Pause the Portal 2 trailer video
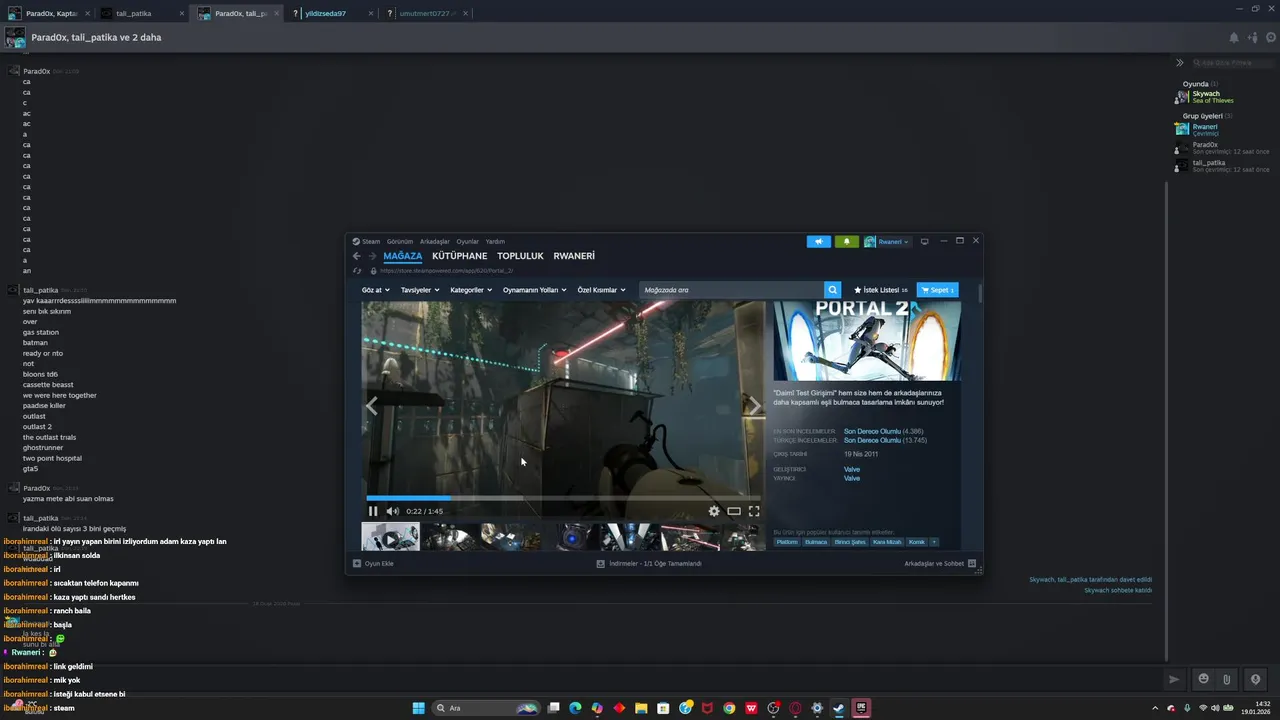The image size is (1280, 720). tap(373, 511)
